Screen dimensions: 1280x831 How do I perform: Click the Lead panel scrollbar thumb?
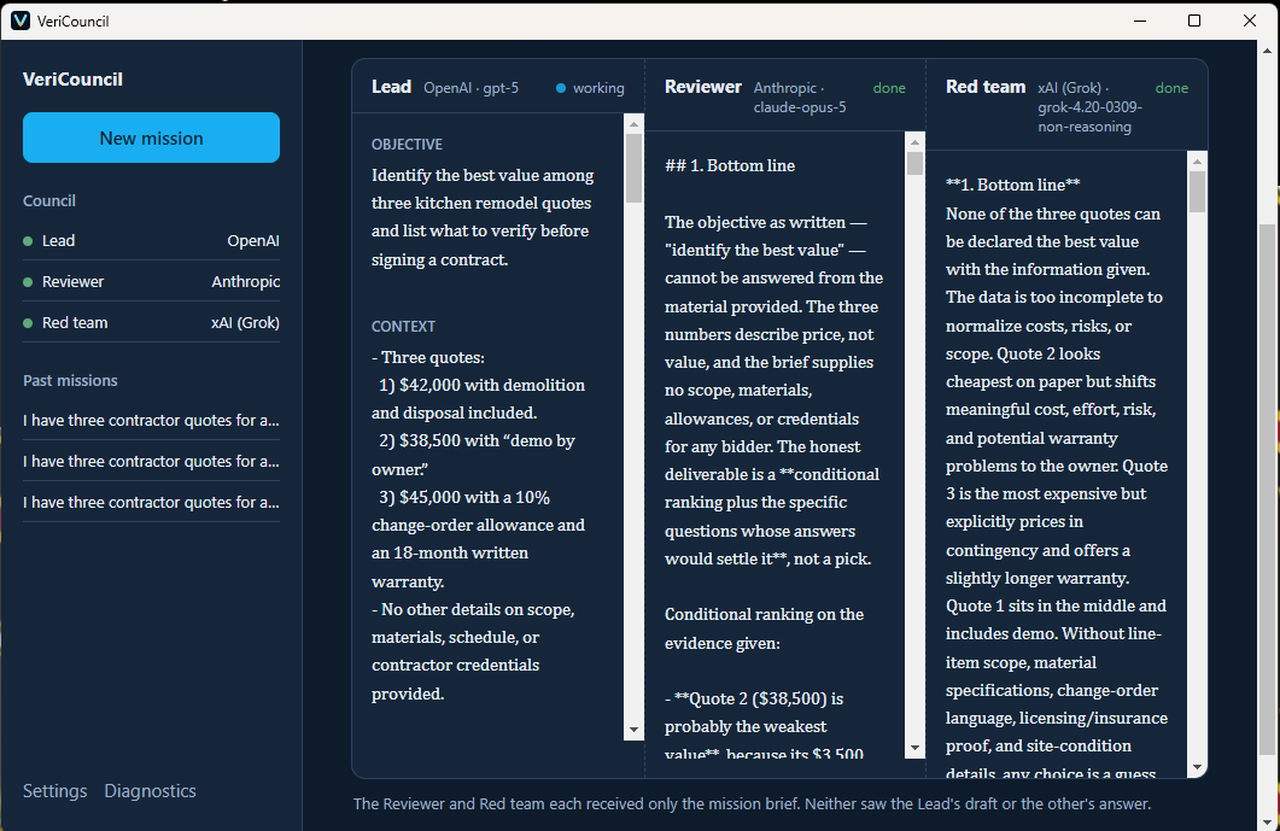pyautogui.click(x=634, y=168)
